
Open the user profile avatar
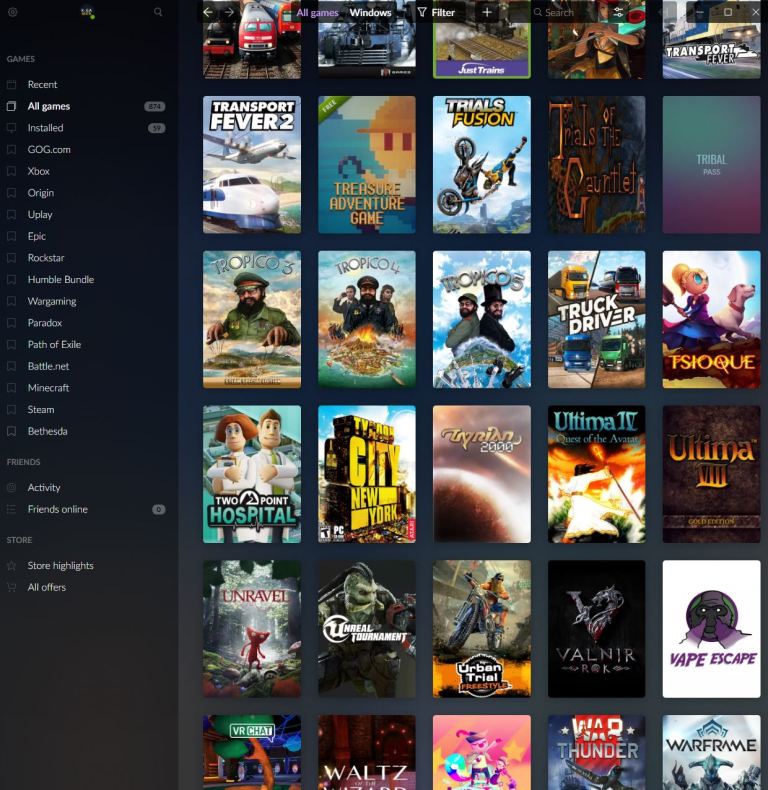coord(87,12)
